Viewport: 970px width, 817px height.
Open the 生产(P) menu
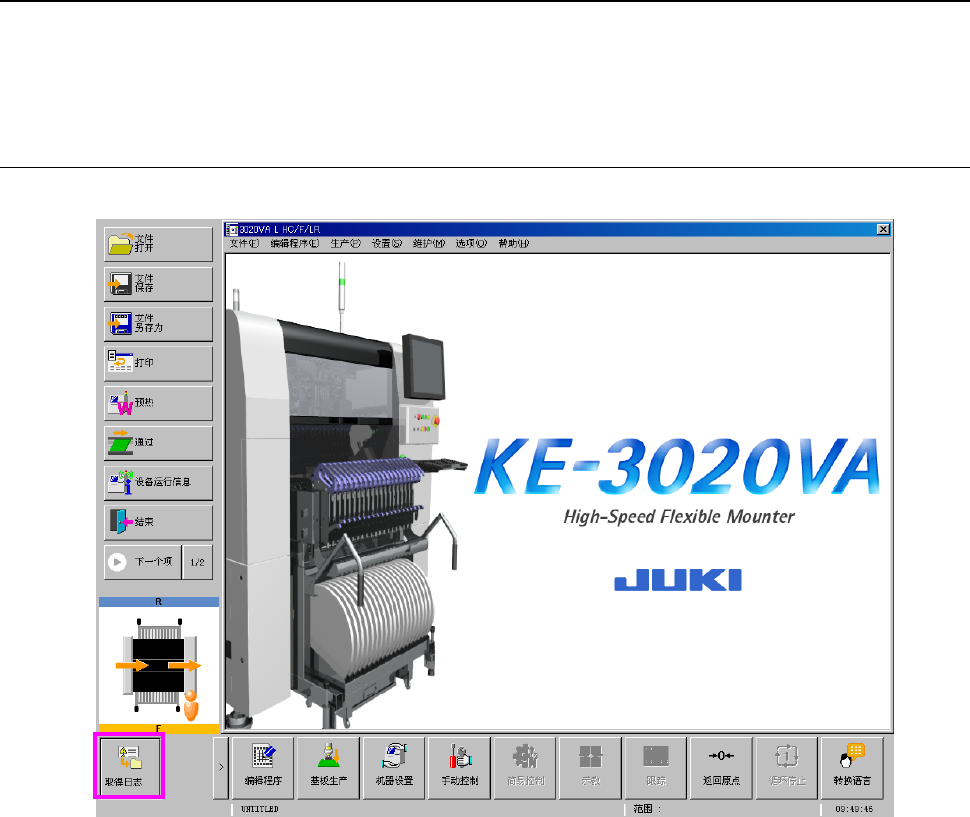click(345, 244)
